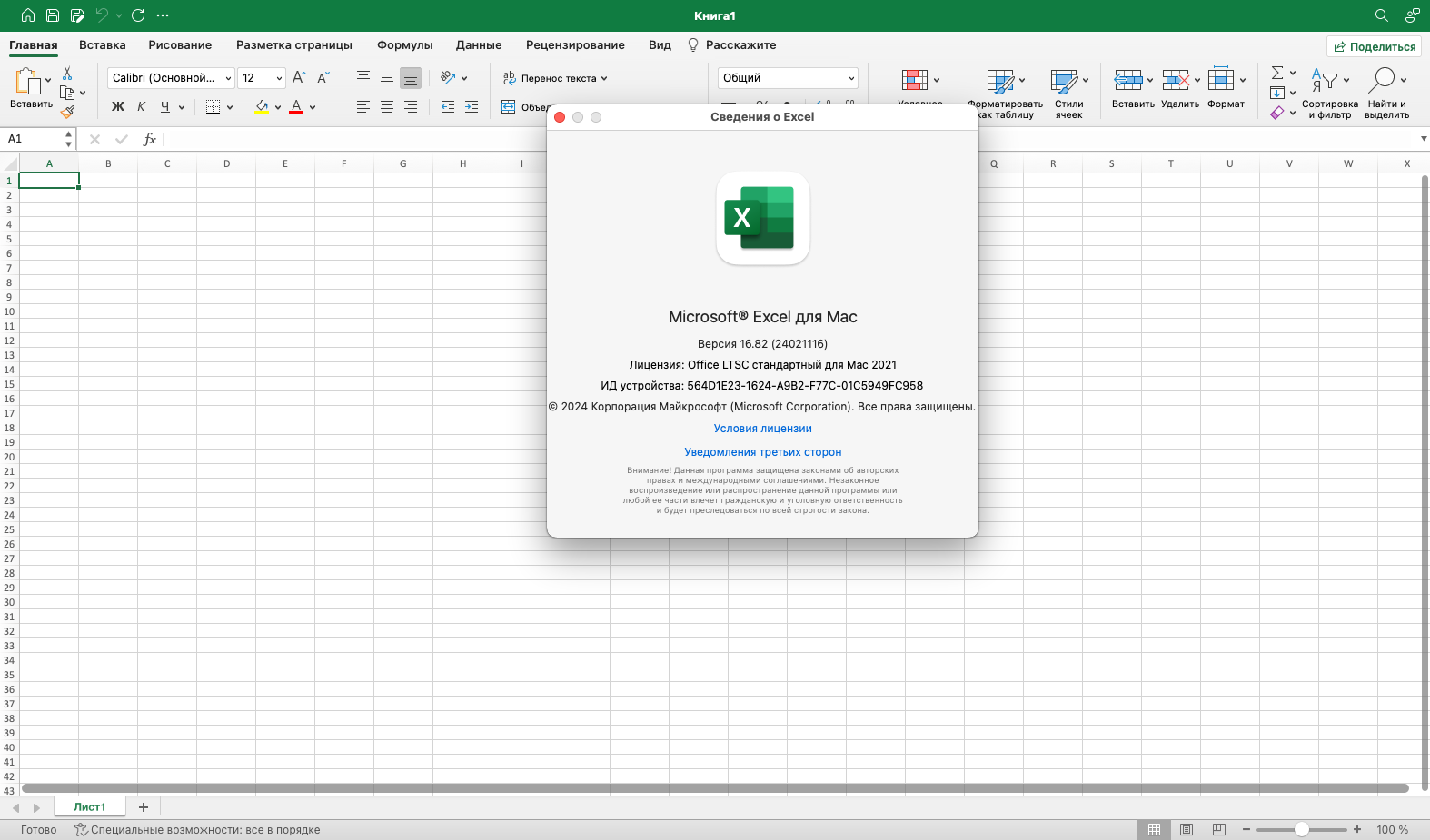Expand the font size 12 dropdown

(x=279, y=78)
